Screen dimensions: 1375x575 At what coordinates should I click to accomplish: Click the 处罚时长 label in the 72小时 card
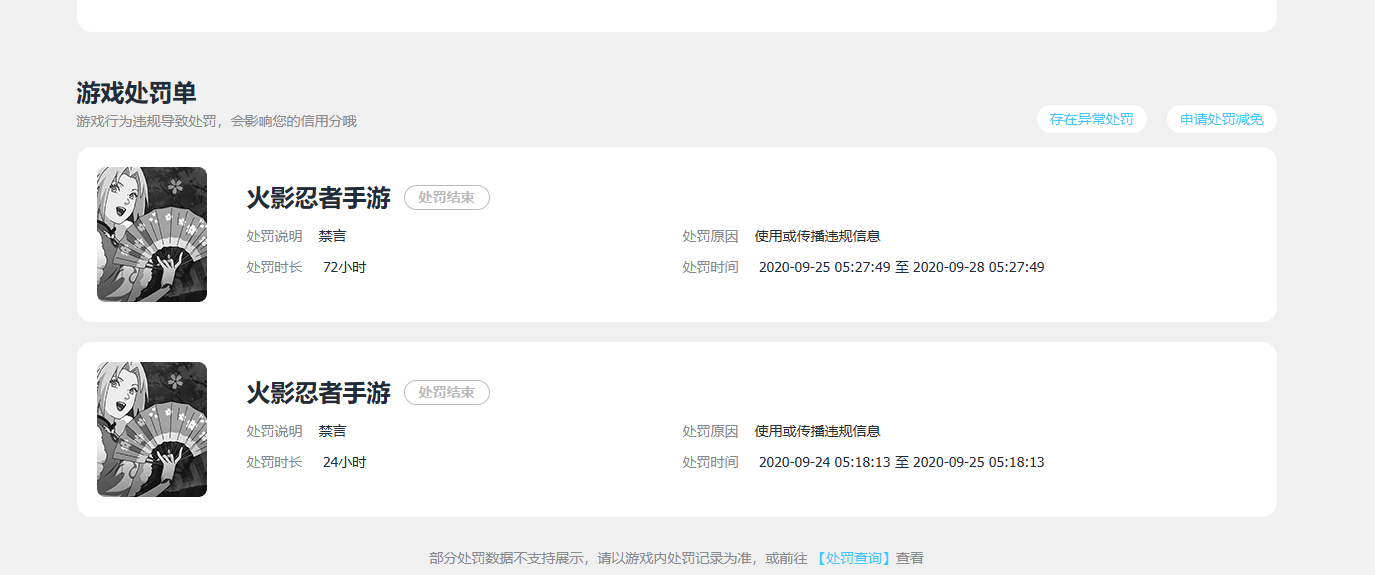pos(275,267)
